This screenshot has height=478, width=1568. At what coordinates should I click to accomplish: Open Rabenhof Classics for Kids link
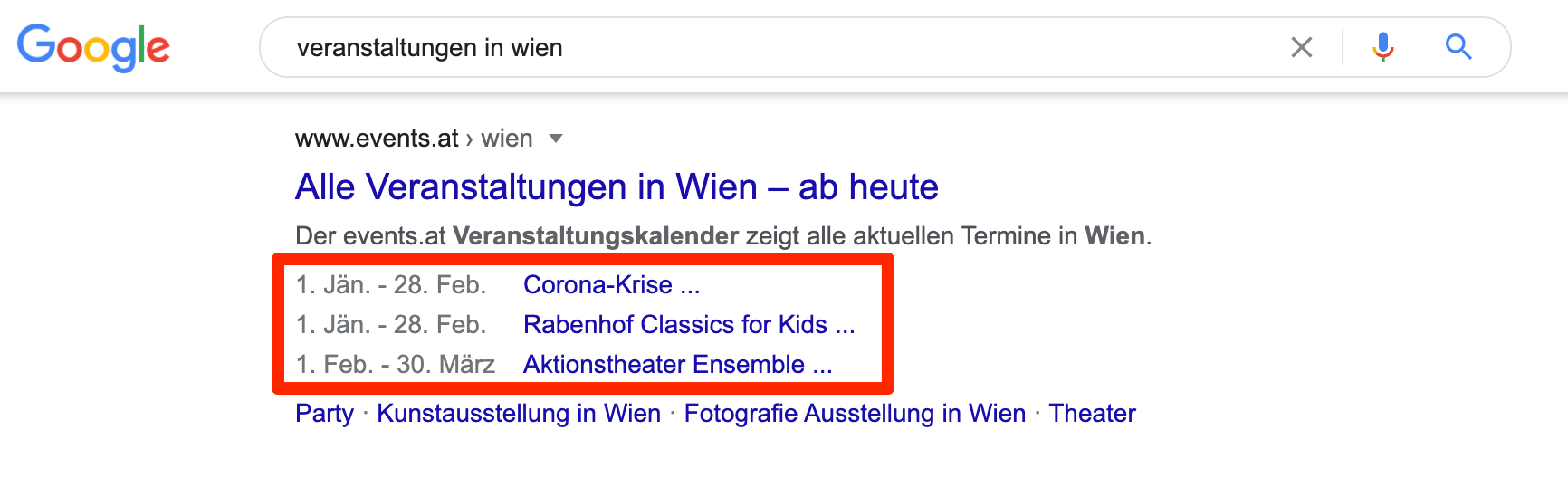point(688,325)
